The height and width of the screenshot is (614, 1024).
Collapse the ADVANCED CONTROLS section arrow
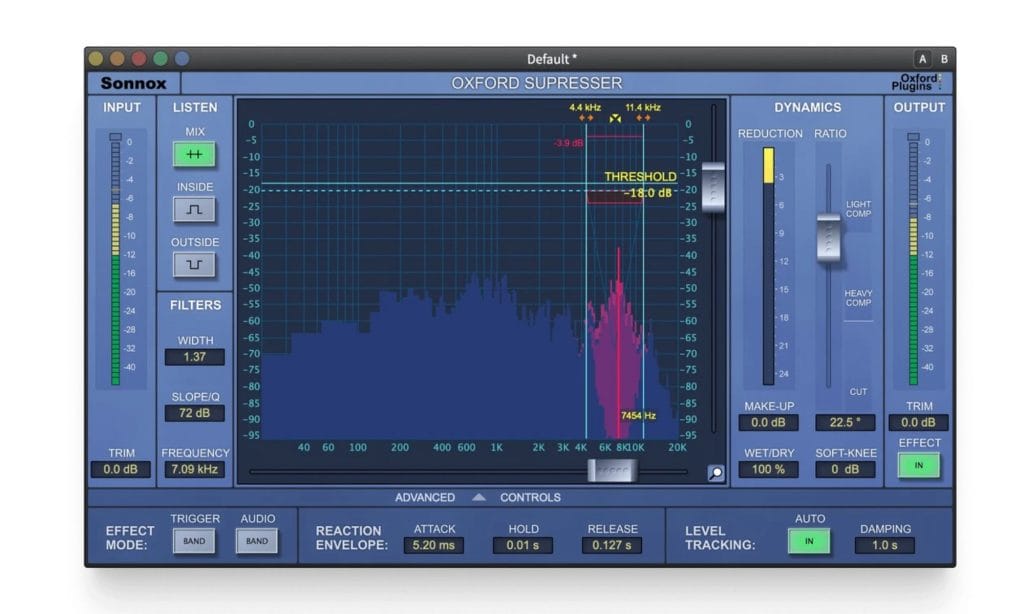(478, 497)
